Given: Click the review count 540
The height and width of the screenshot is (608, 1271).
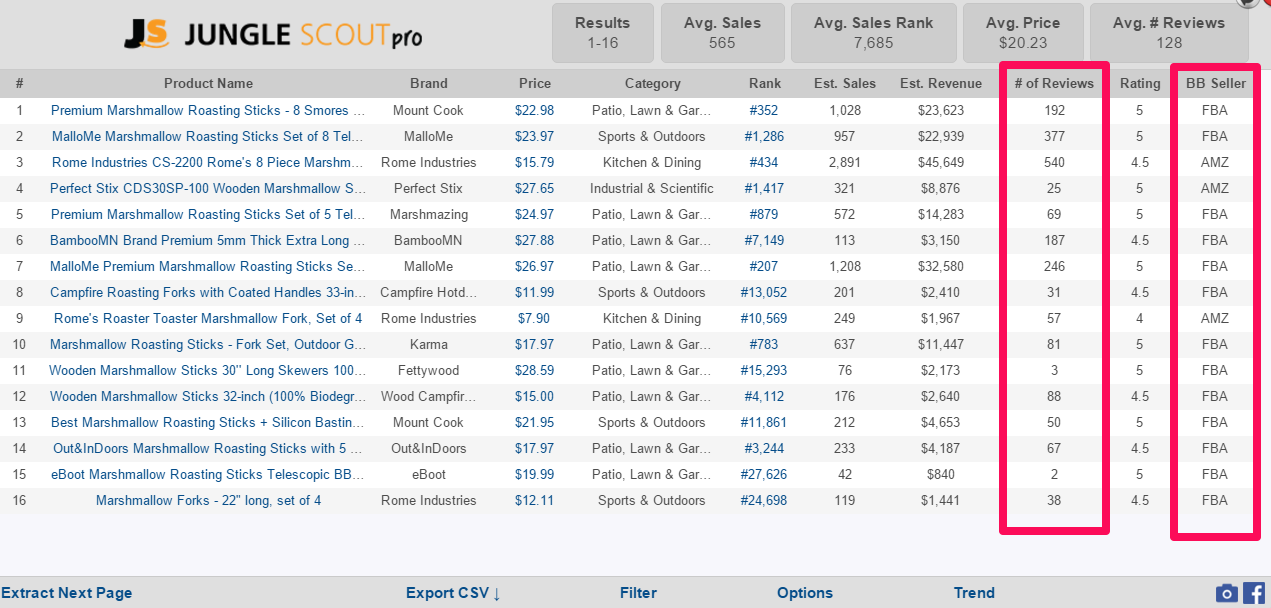Looking at the screenshot, I should [1054, 162].
